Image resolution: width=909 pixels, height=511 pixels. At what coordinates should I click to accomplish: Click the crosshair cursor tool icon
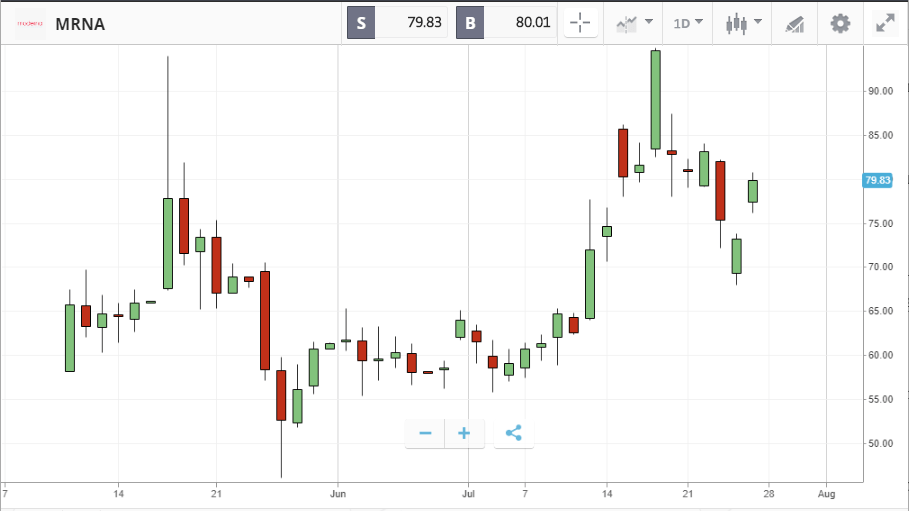point(580,23)
